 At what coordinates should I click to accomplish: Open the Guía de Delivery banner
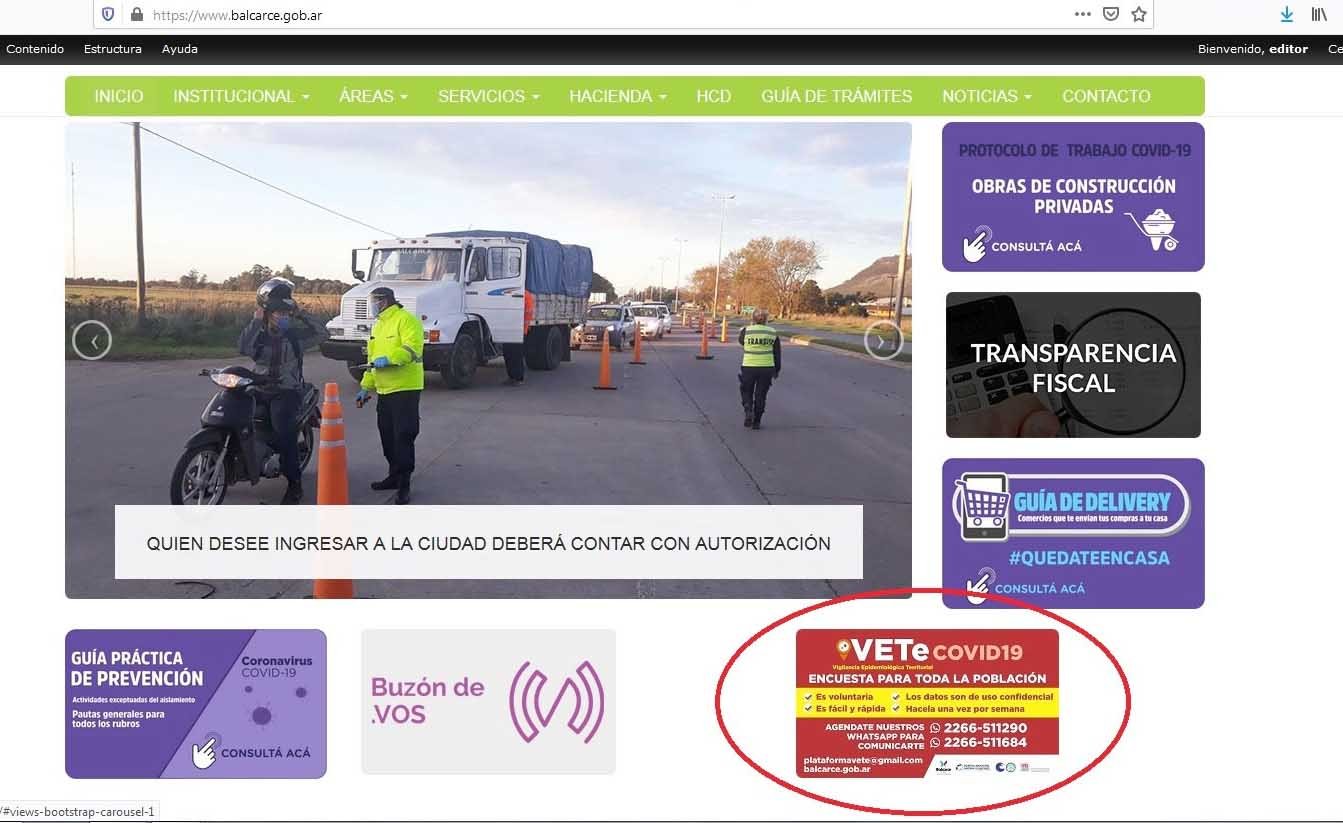point(1073,533)
